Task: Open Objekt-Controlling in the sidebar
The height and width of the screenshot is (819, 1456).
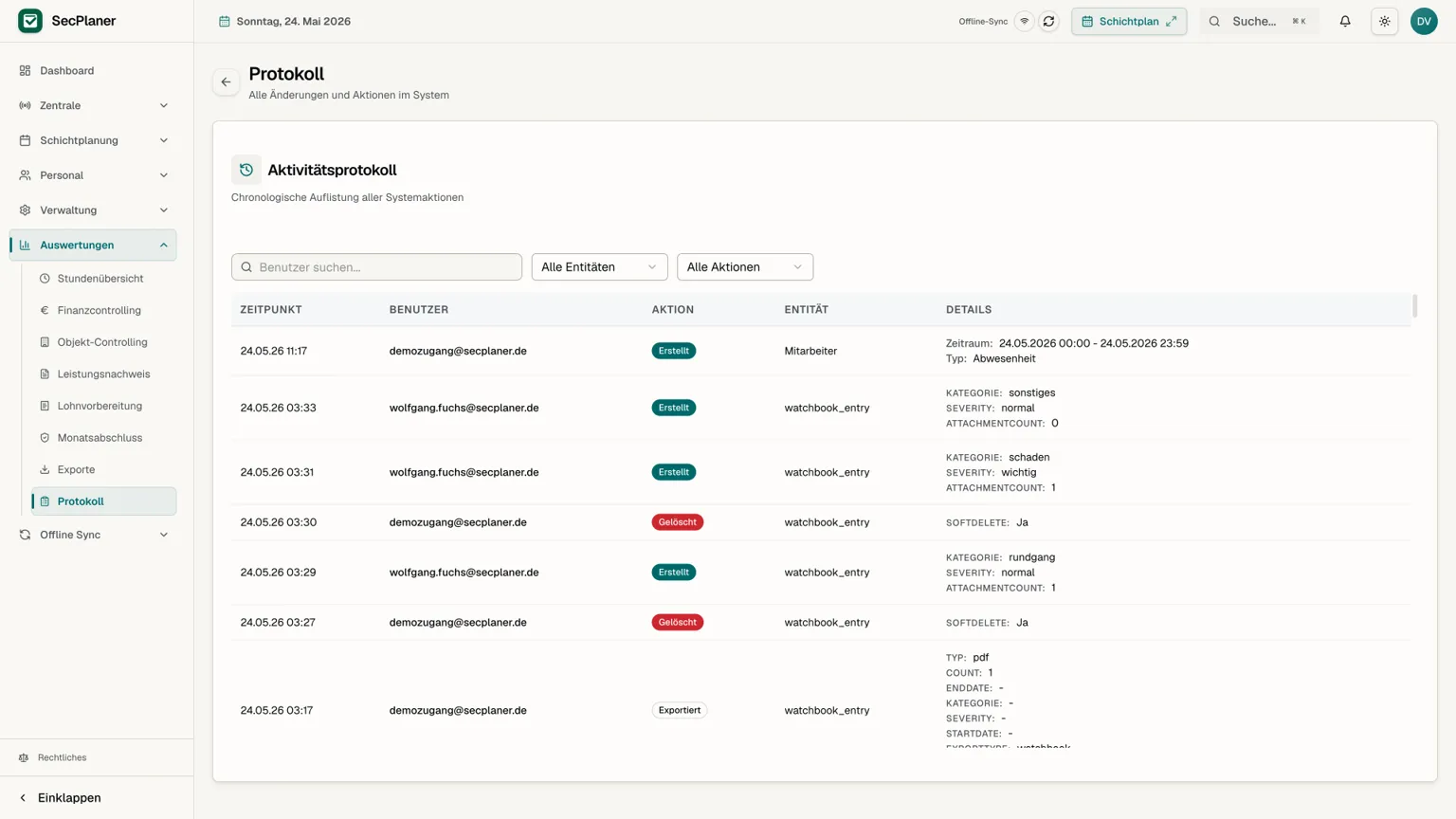Action: click(104, 342)
